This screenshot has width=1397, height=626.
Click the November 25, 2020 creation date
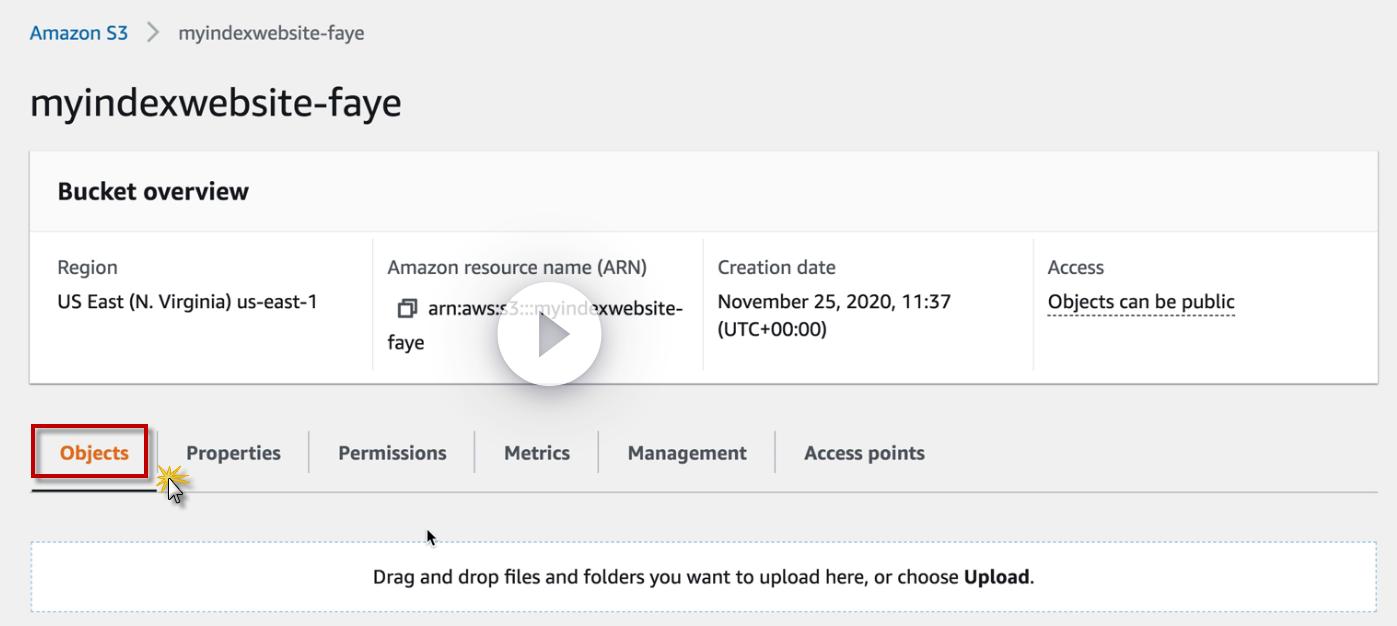click(x=834, y=302)
